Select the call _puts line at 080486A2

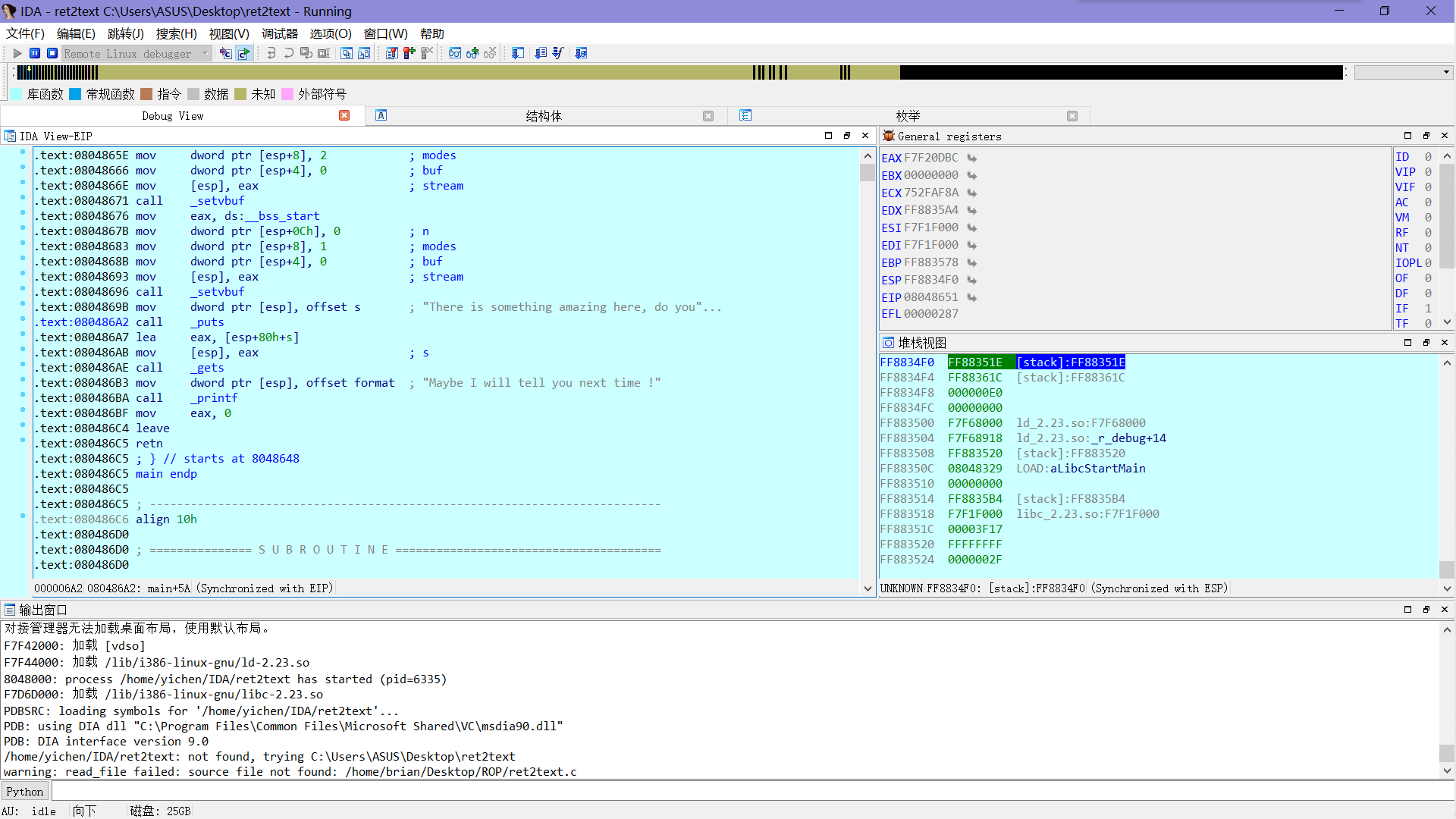447,322
